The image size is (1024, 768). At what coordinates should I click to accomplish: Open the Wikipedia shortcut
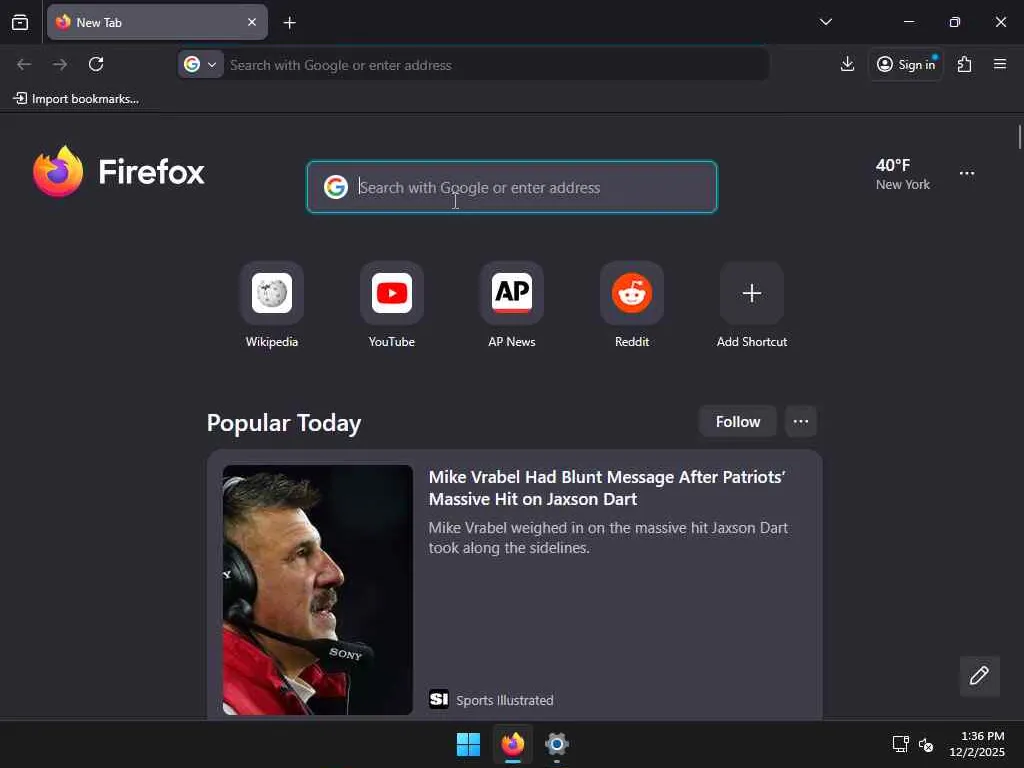coord(272,306)
